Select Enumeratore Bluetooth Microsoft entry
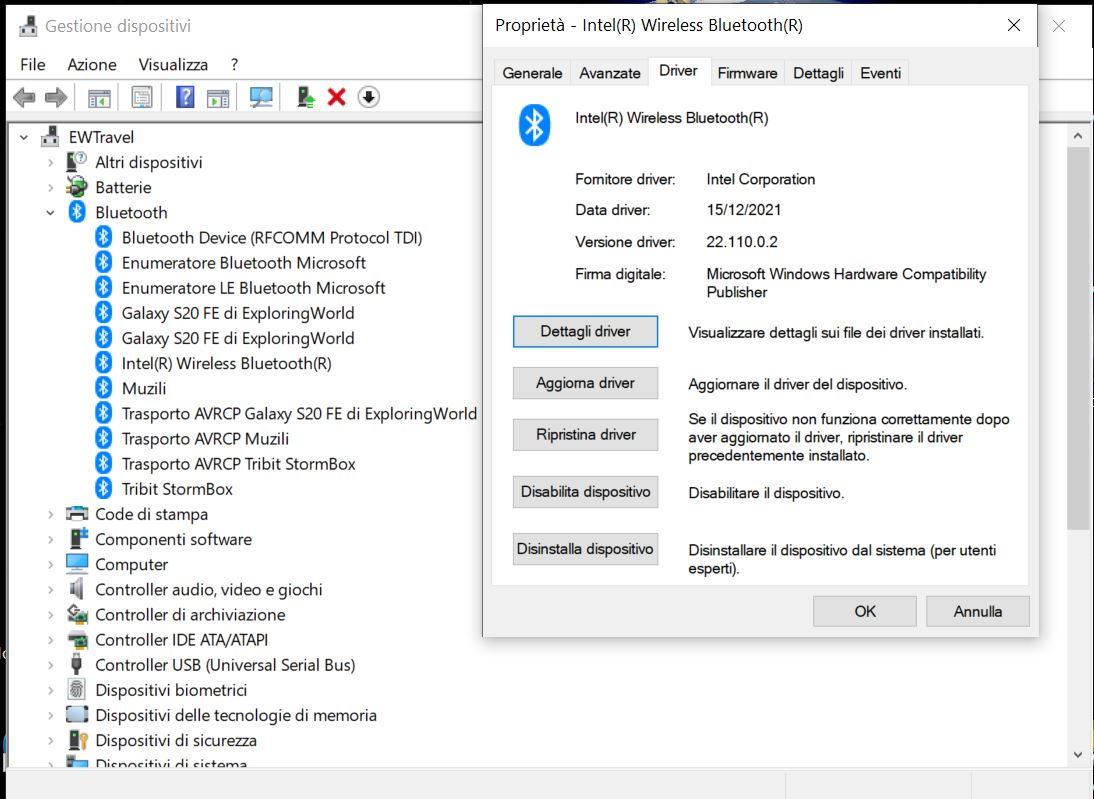Image resolution: width=1094 pixels, height=799 pixels. pyautogui.click(x=243, y=262)
